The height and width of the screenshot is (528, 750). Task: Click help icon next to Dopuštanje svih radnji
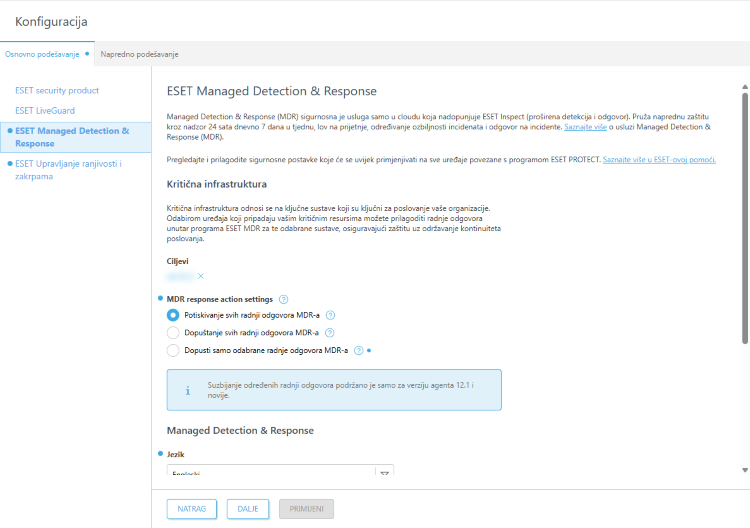(x=330, y=333)
